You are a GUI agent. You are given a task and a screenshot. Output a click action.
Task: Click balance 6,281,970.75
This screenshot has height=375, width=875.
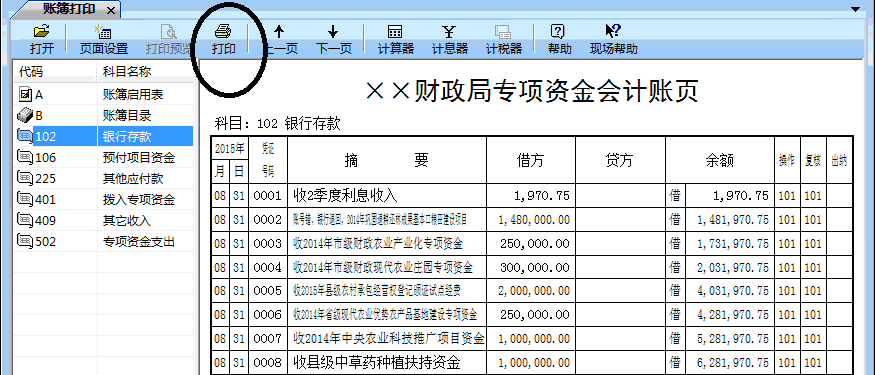click(733, 363)
